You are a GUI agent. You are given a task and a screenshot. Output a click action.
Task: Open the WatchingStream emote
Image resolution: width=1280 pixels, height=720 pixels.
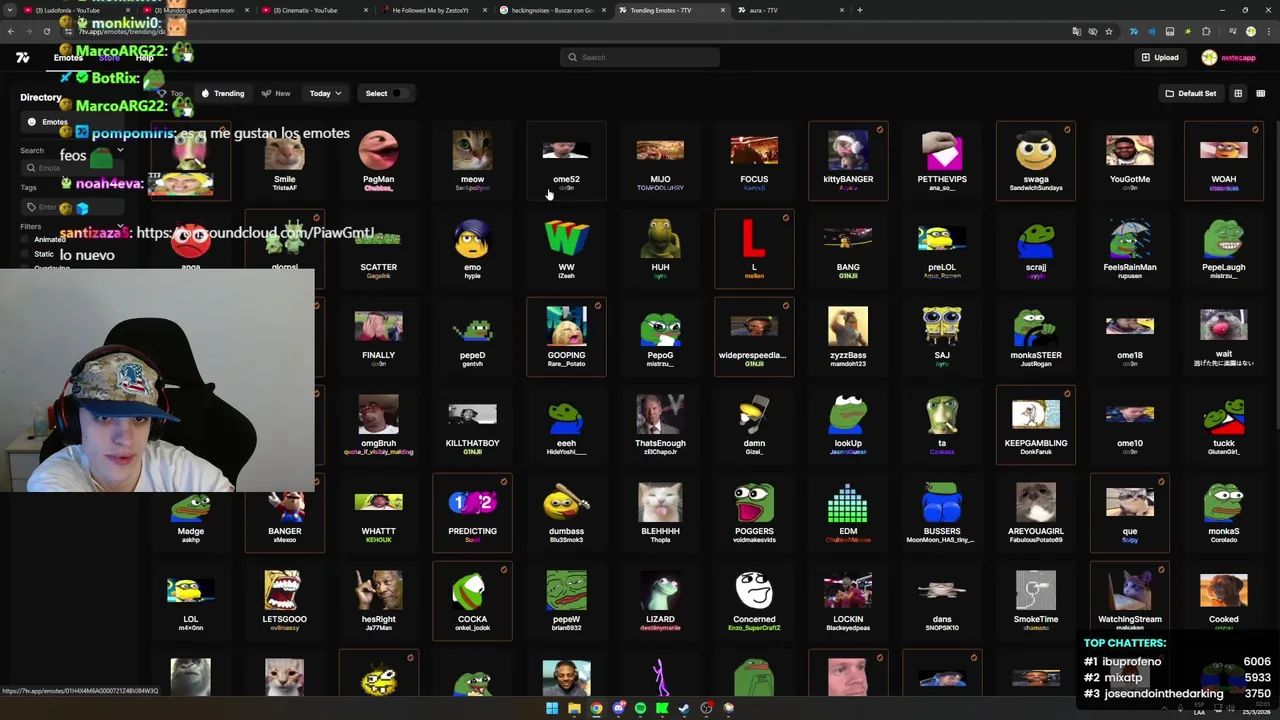[1130, 601]
